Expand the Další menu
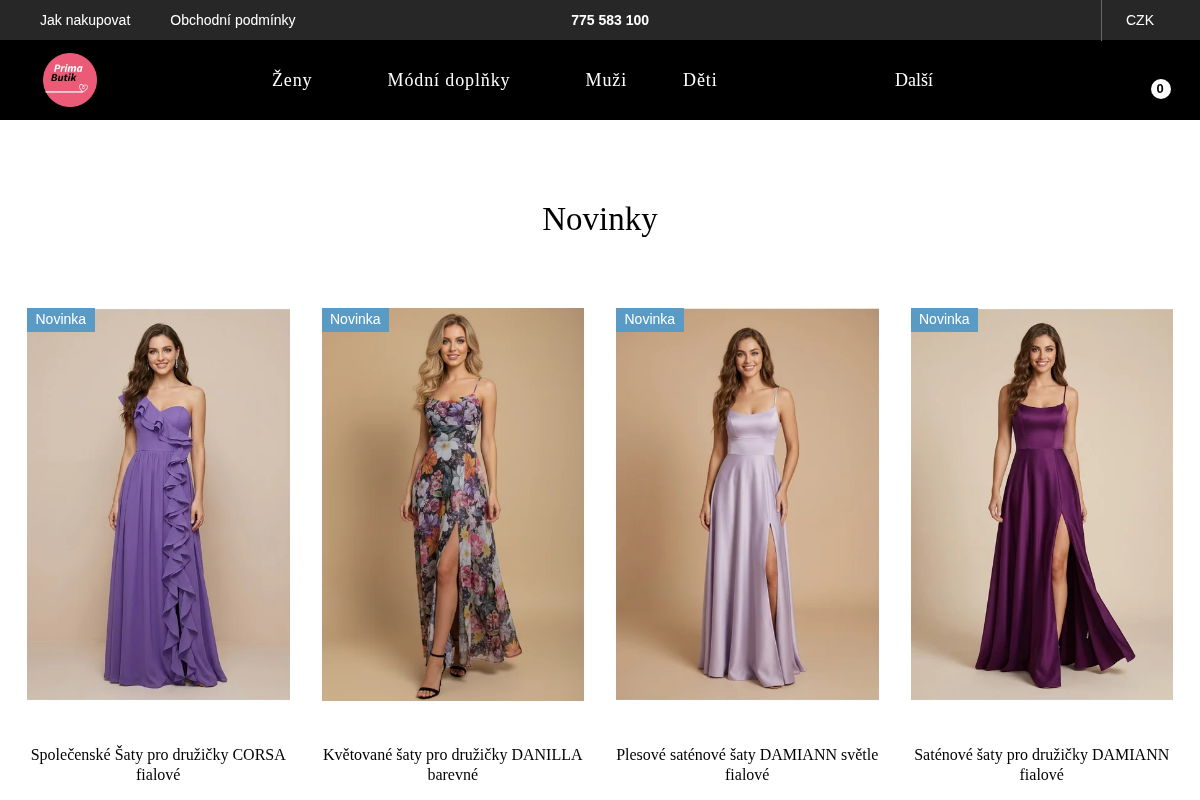 click(x=914, y=80)
